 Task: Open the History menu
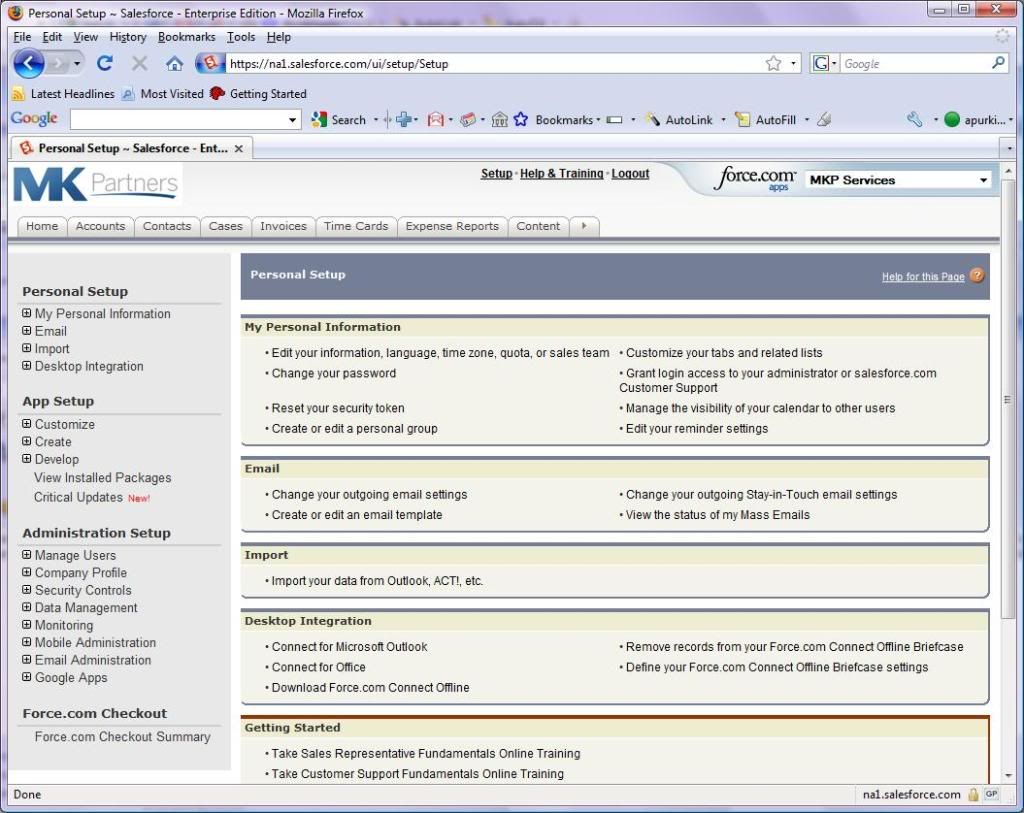coord(128,37)
